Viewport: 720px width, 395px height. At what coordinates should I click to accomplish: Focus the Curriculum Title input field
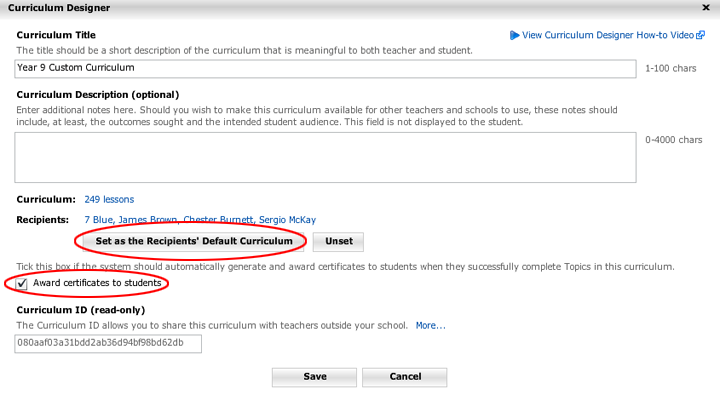[x=325, y=68]
